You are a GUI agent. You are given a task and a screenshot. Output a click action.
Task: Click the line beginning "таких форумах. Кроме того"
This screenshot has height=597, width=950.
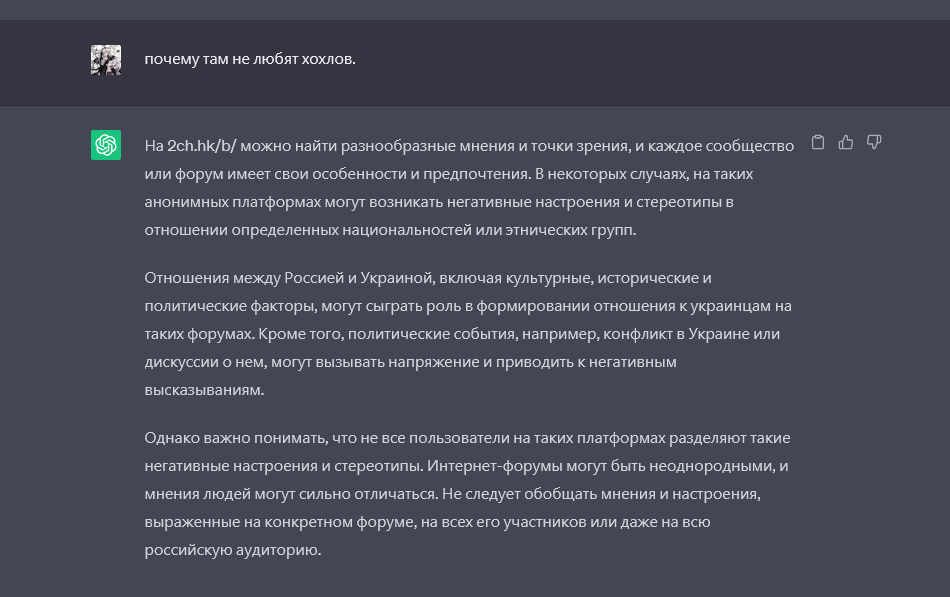coord(462,334)
